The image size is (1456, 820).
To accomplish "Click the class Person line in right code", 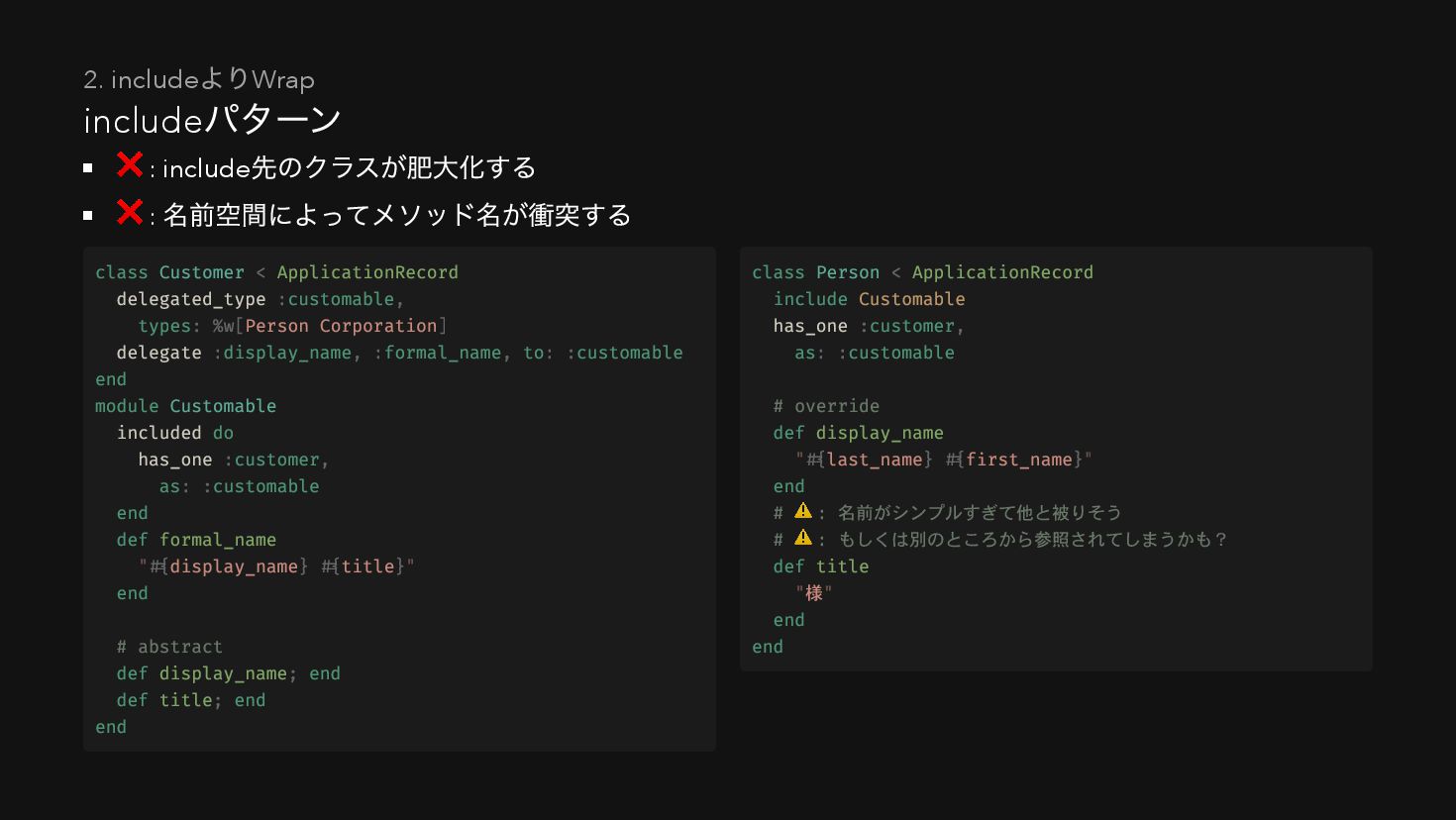I will click(922, 272).
